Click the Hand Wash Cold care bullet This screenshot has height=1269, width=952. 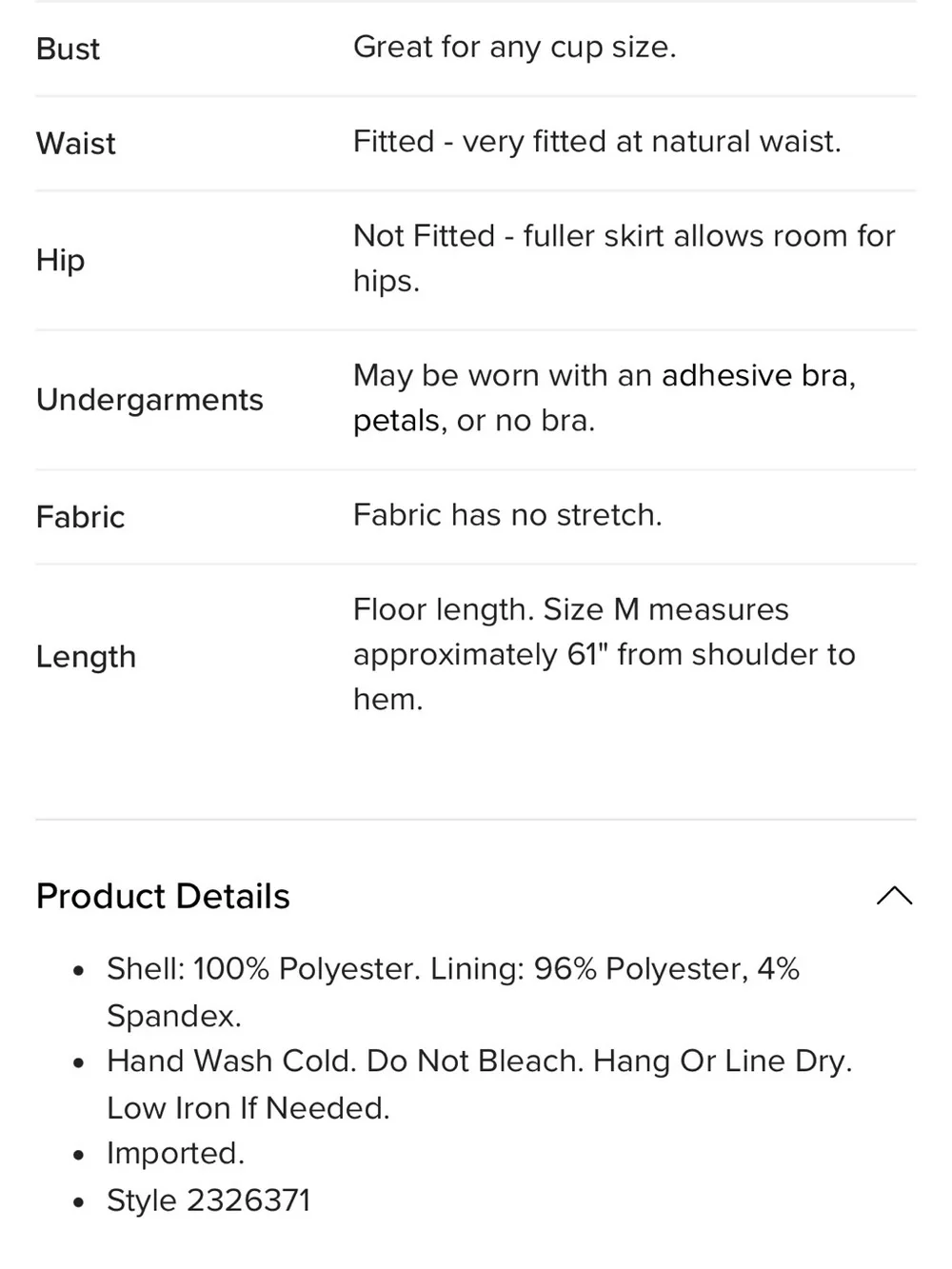click(x=480, y=1084)
